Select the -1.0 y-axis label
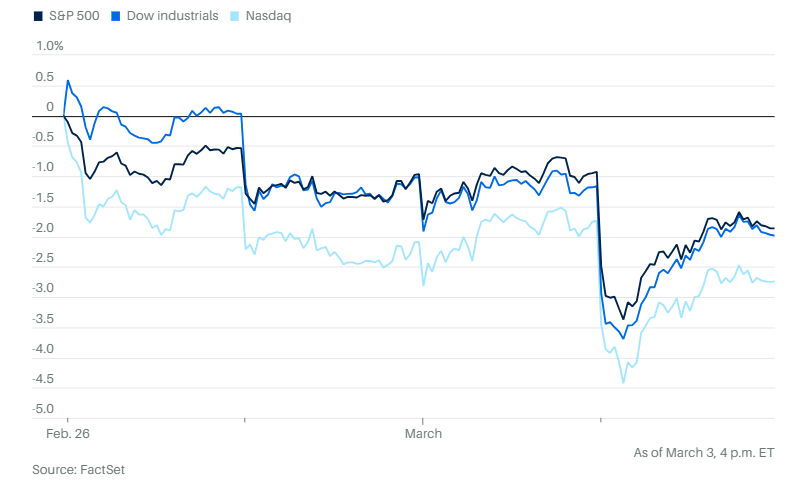 tap(44, 168)
